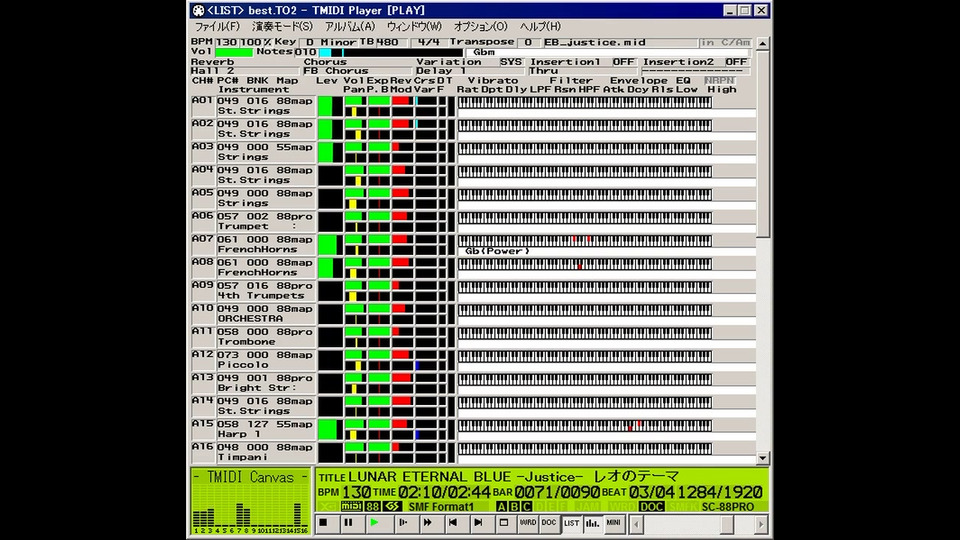Image resolution: width=960 pixels, height=540 pixels.
Task: Open the オプション(O) menu
Action: click(x=481, y=26)
